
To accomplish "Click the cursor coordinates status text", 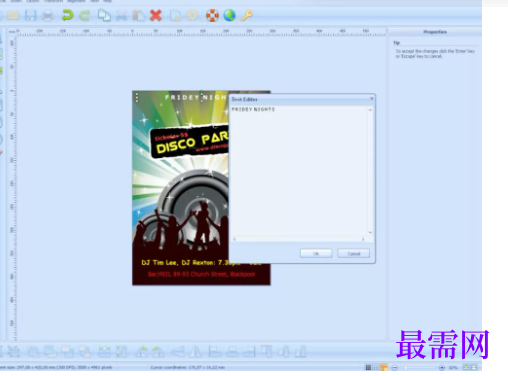I will 187,367.
